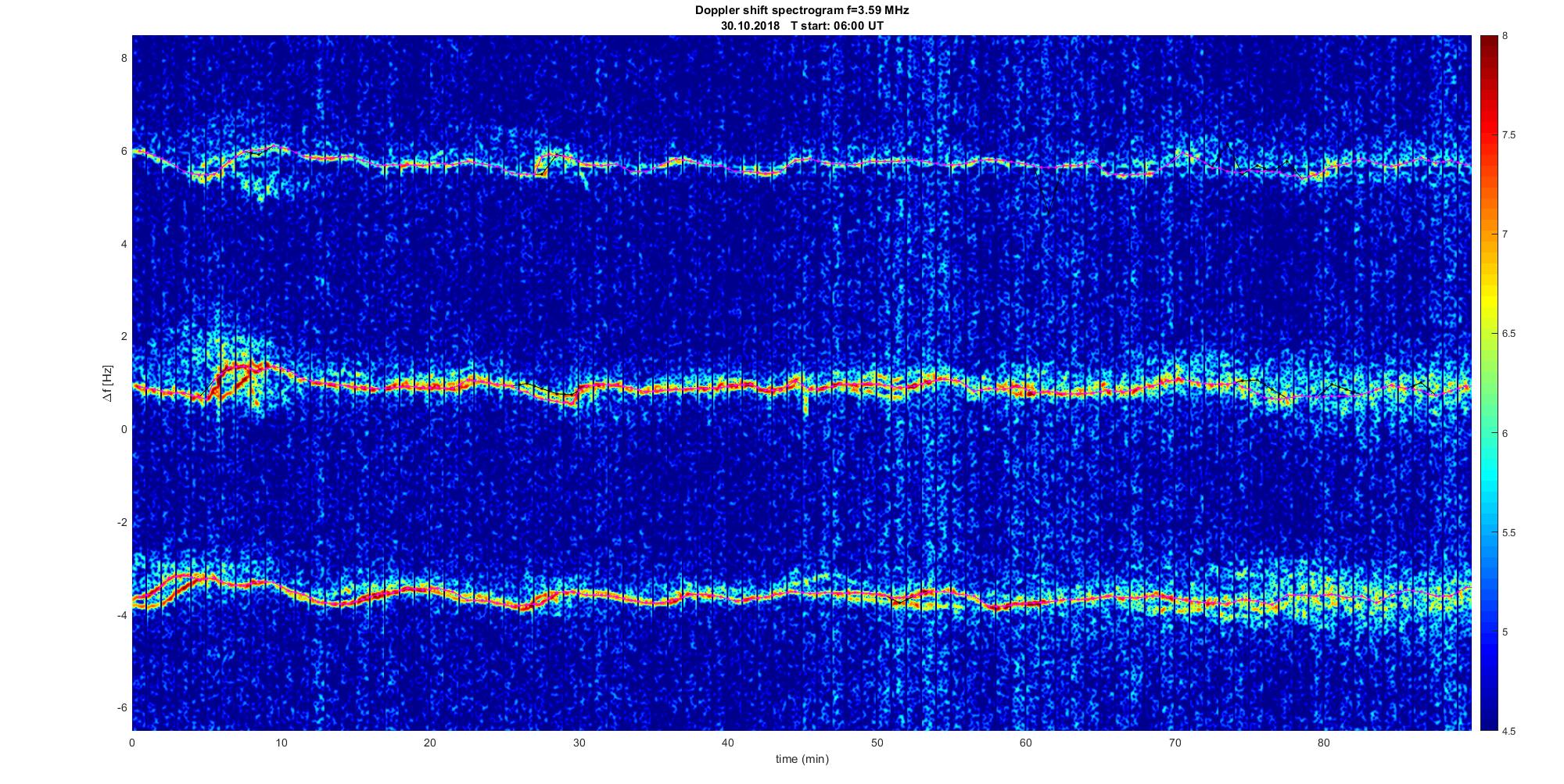Click the colorbar tick label '5.5'
The width and height of the screenshot is (1564, 784).
coord(1509,533)
